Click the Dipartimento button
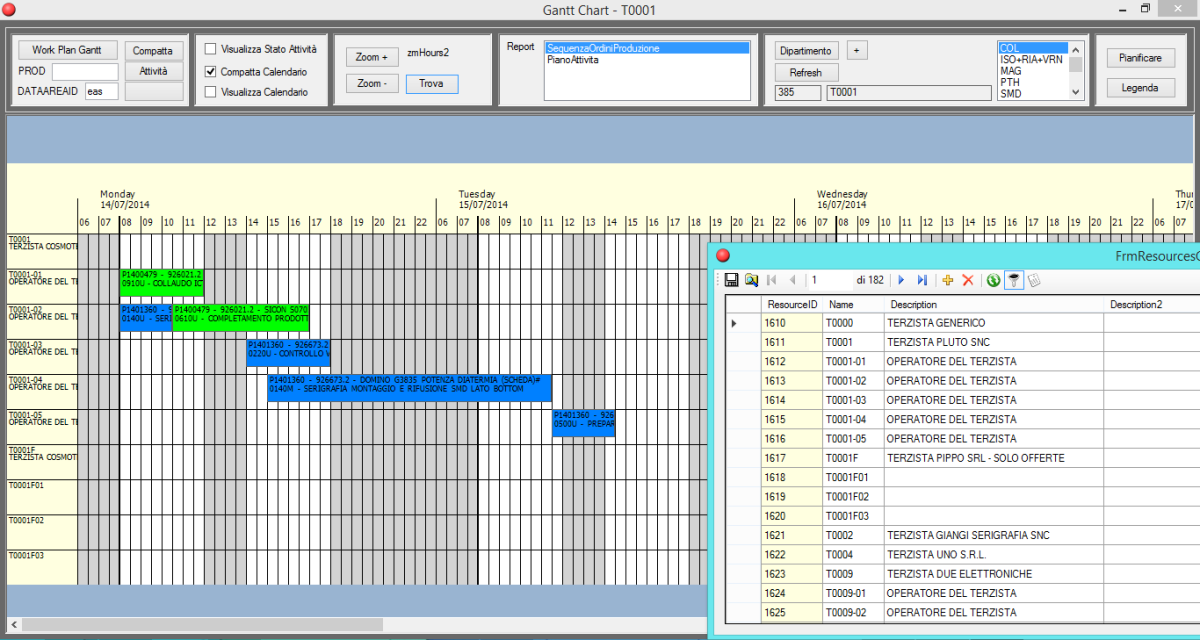This screenshot has width=1200, height=640. pyautogui.click(x=807, y=50)
